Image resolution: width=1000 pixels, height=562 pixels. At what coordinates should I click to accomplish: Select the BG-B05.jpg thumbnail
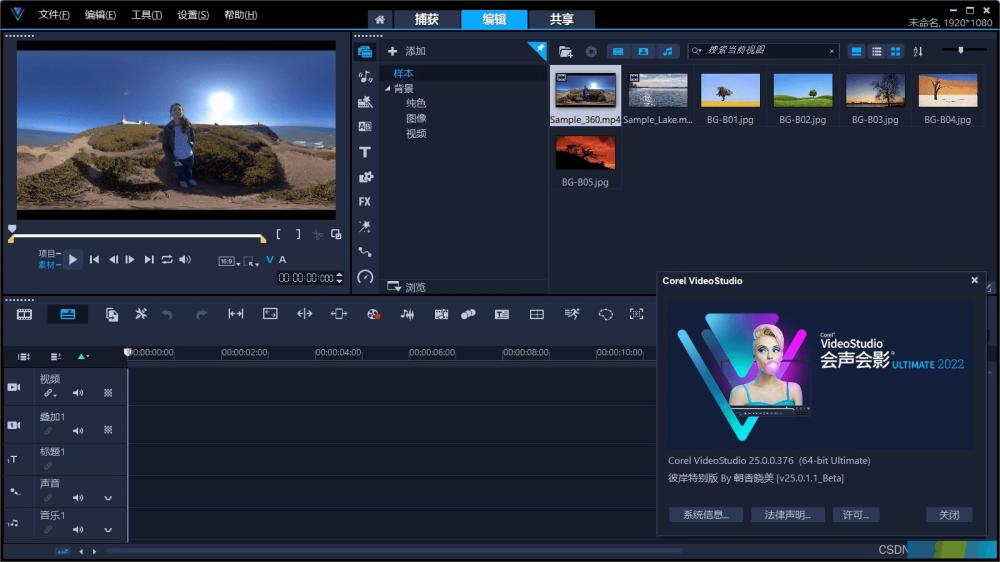pyautogui.click(x=585, y=152)
